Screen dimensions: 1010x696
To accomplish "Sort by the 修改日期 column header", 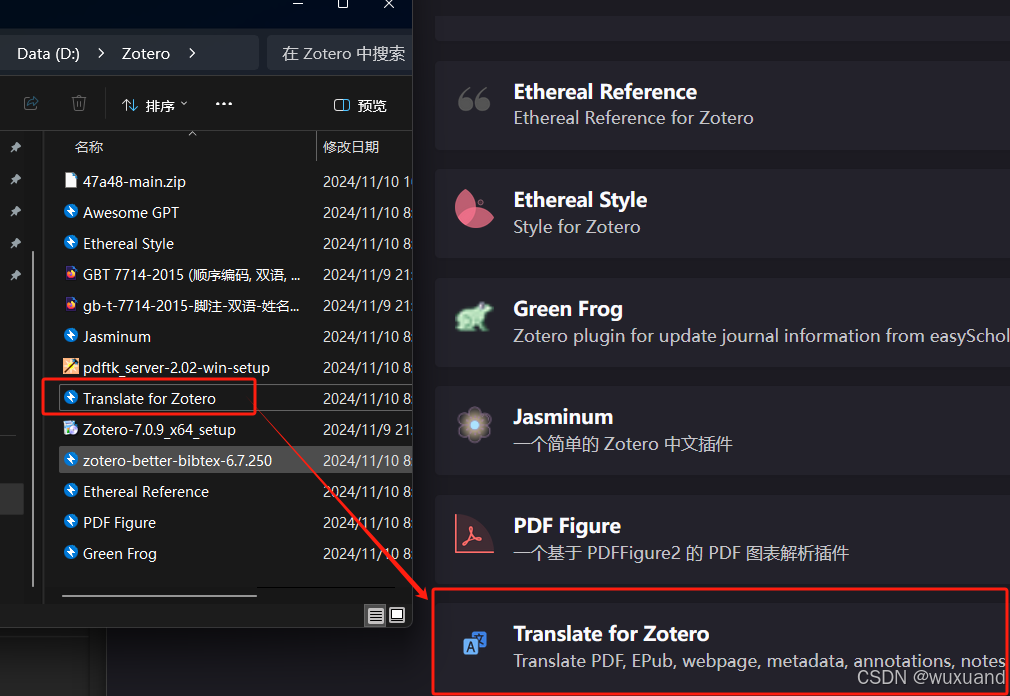I will point(350,147).
